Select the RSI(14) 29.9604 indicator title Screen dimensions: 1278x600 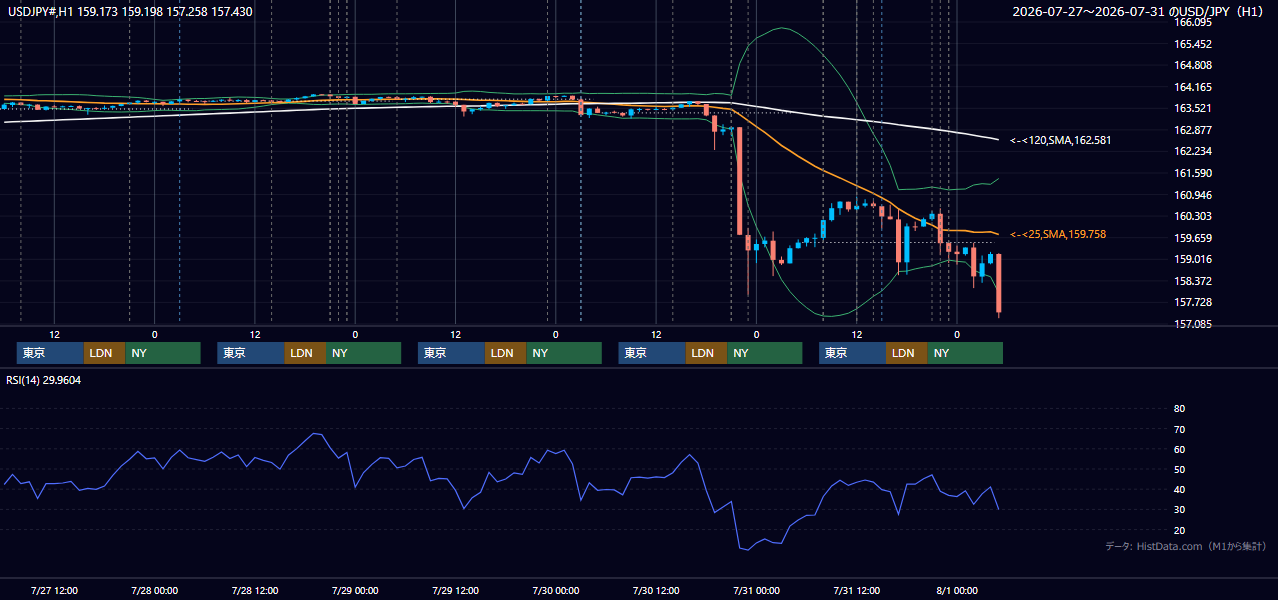tap(44, 380)
